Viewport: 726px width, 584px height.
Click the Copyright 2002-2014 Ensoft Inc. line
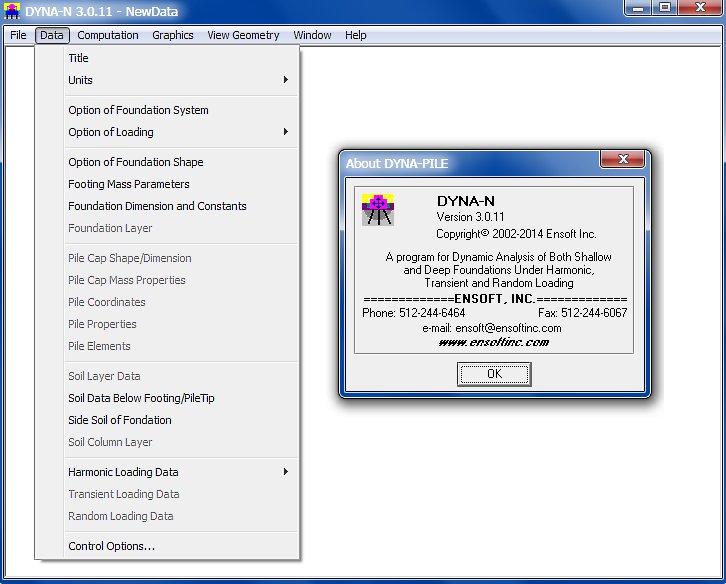pos(516,234)
